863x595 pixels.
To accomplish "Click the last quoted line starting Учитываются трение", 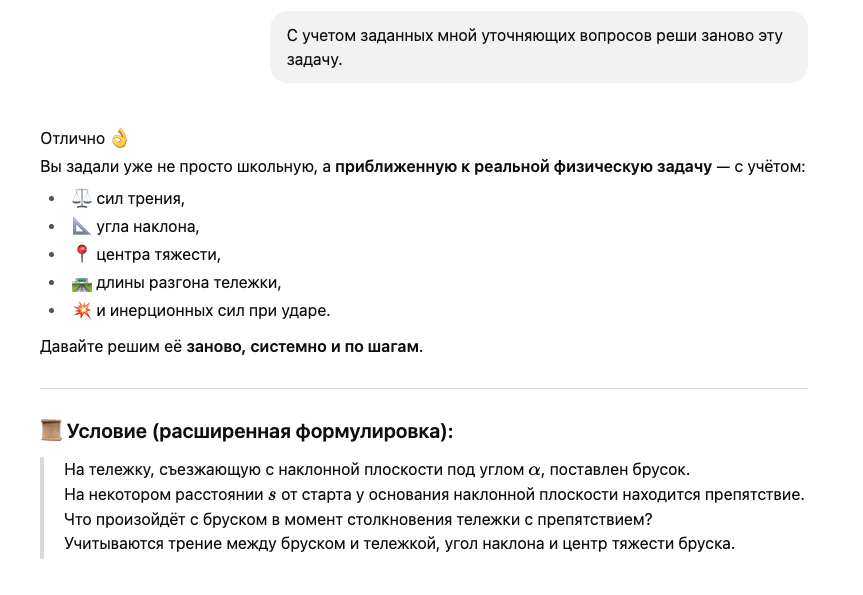I will (x=399, y=545).
